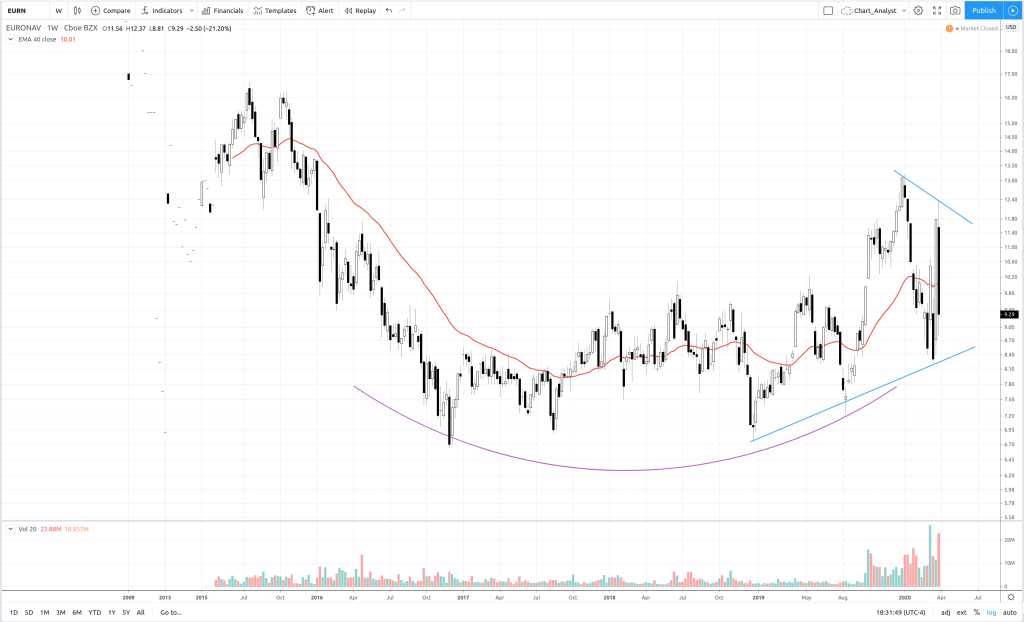Click the Compare symbol plus icon

[x=96, y=10]
